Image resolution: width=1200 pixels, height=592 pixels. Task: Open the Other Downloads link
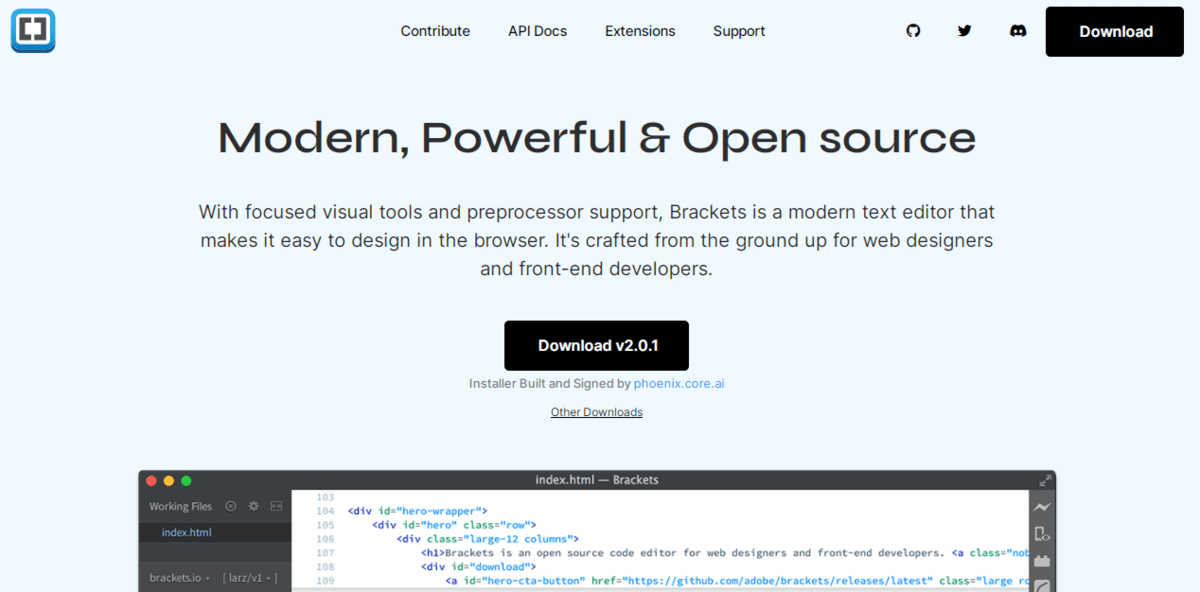(x=597, y=412)
